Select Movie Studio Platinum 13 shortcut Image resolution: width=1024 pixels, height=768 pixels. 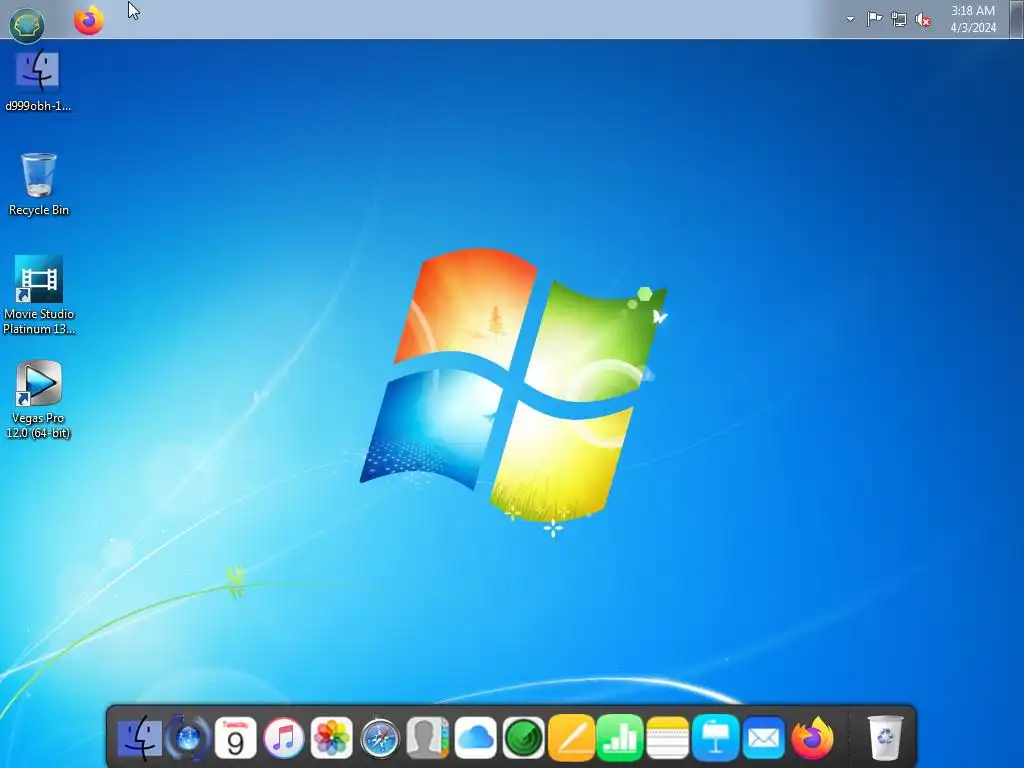click(x=39, y=295)
